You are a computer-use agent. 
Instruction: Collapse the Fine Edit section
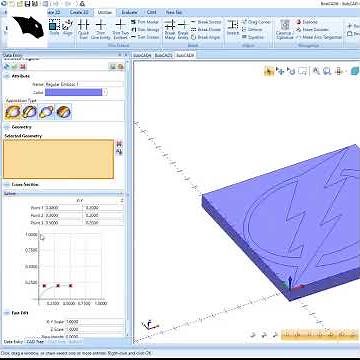[7, 313]
